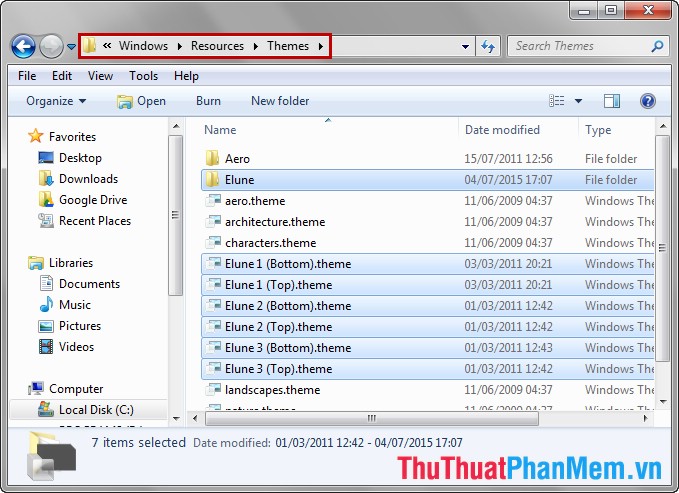Viewport: 679px width, 493px height.
Task: Click the file list vertical scrollbar thumb
Action: [662, 248]
